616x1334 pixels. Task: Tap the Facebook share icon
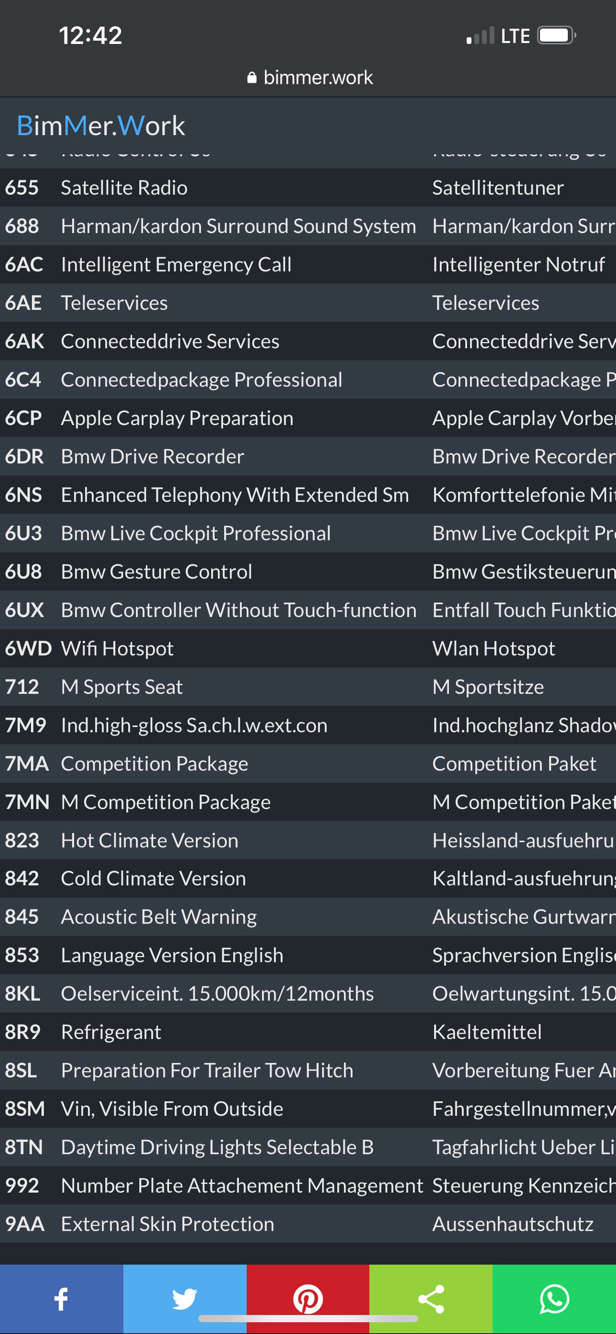point(61,1298)
